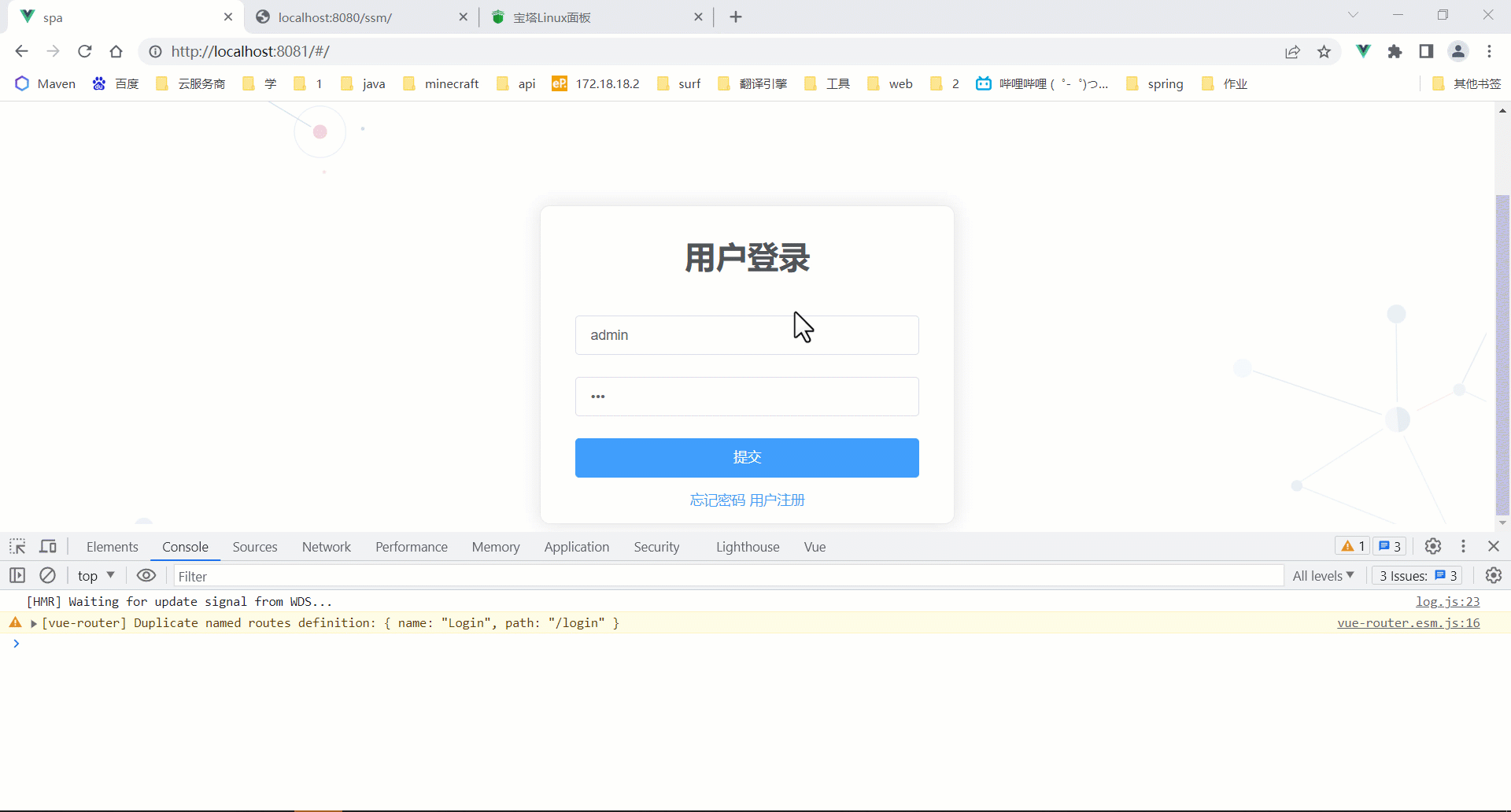Clear the console
Screen dimensions: 1511x812
[48, 575]
